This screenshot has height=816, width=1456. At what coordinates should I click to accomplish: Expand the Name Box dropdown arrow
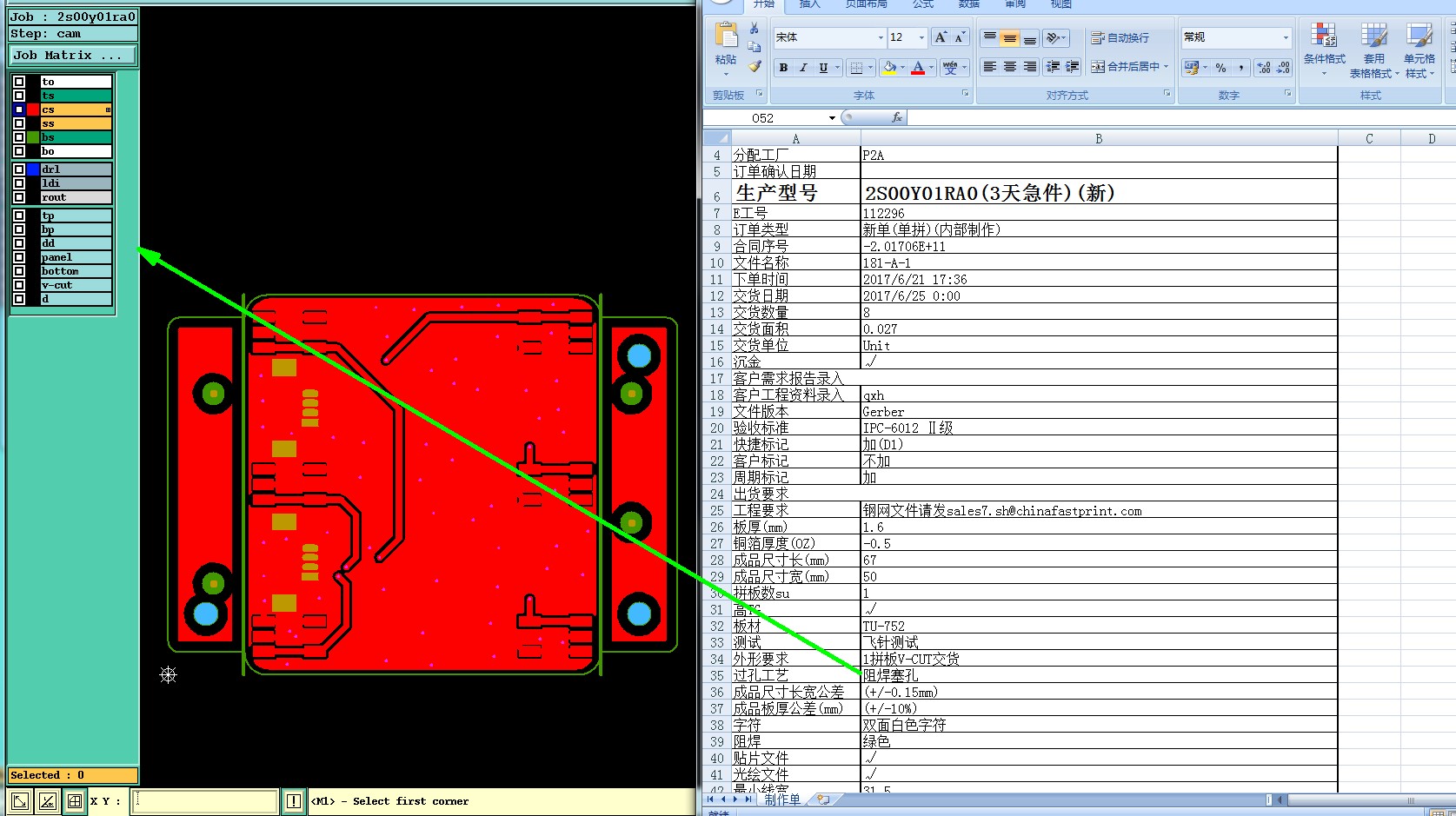click(x=832, y=118)
